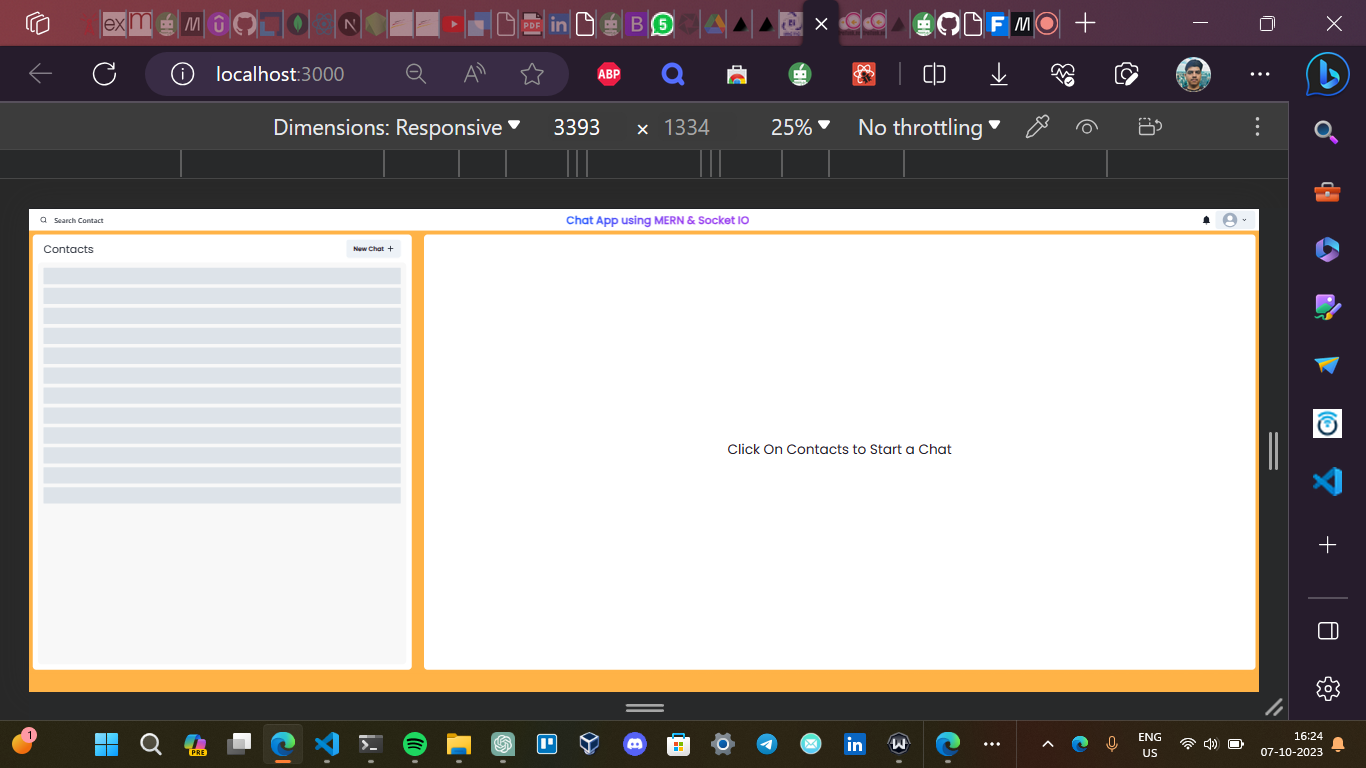
Task: Switch to the WhatsApp browser tab
Action: [x=662, y=23]
